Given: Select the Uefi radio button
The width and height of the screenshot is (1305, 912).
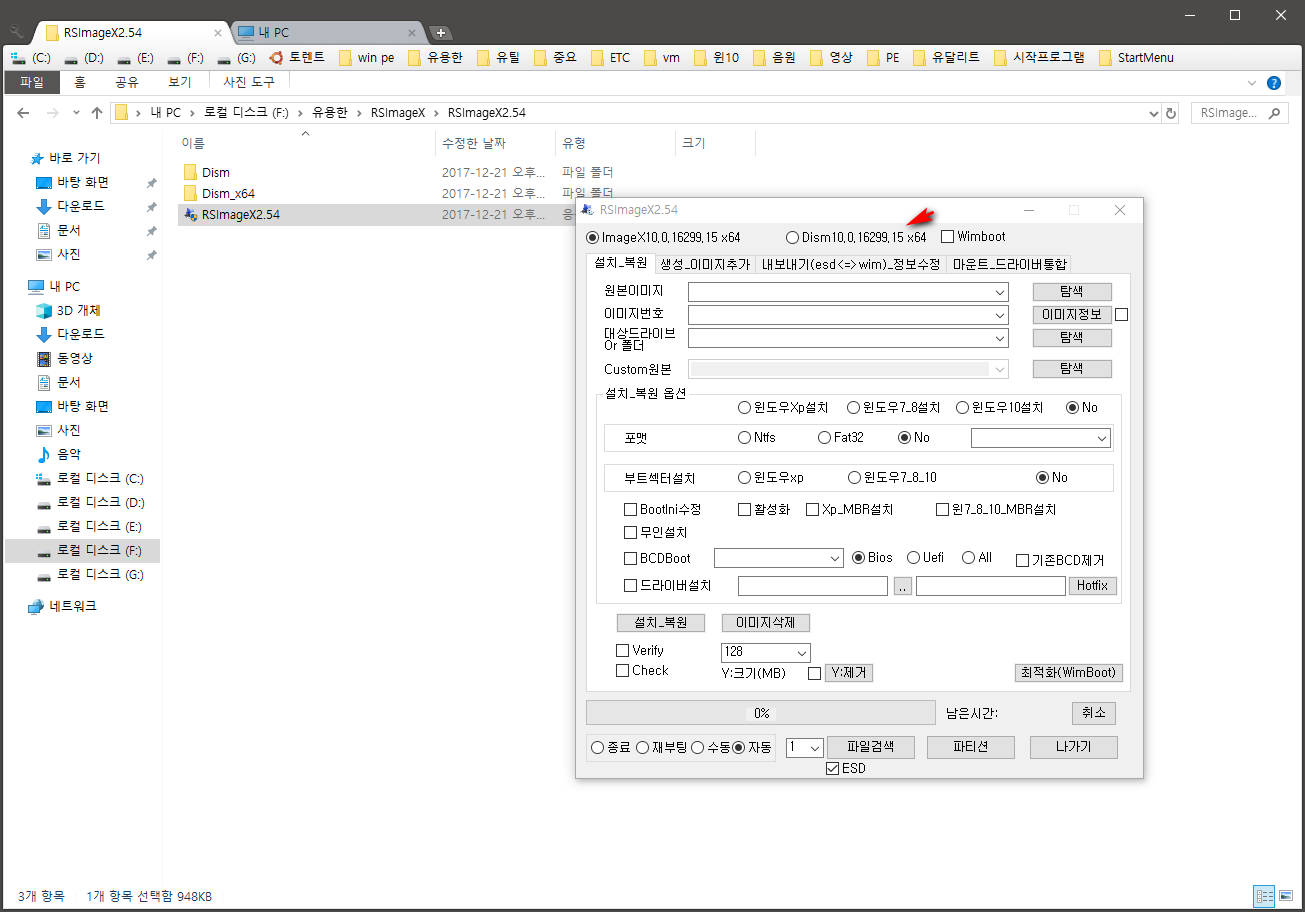Looking at the screenshot, I should (x=914, y=557).
